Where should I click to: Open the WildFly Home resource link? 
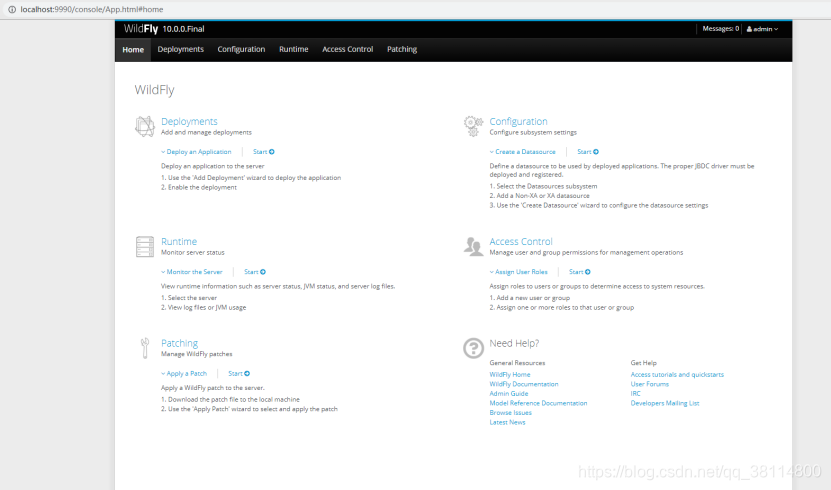click(x=510, y=375)
